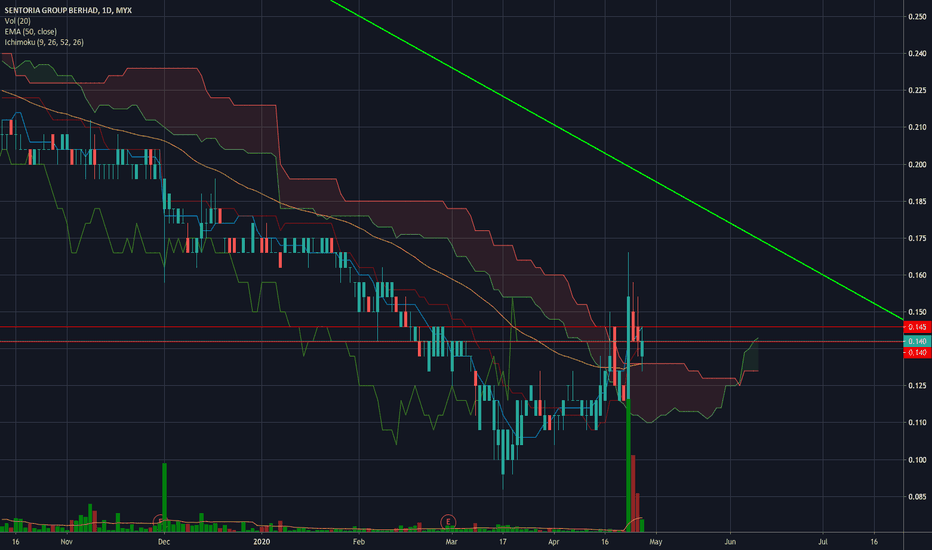Click the Jul date label on time axis
The height and width of the screenshot is (550, 932).
(x=823, y=542)
